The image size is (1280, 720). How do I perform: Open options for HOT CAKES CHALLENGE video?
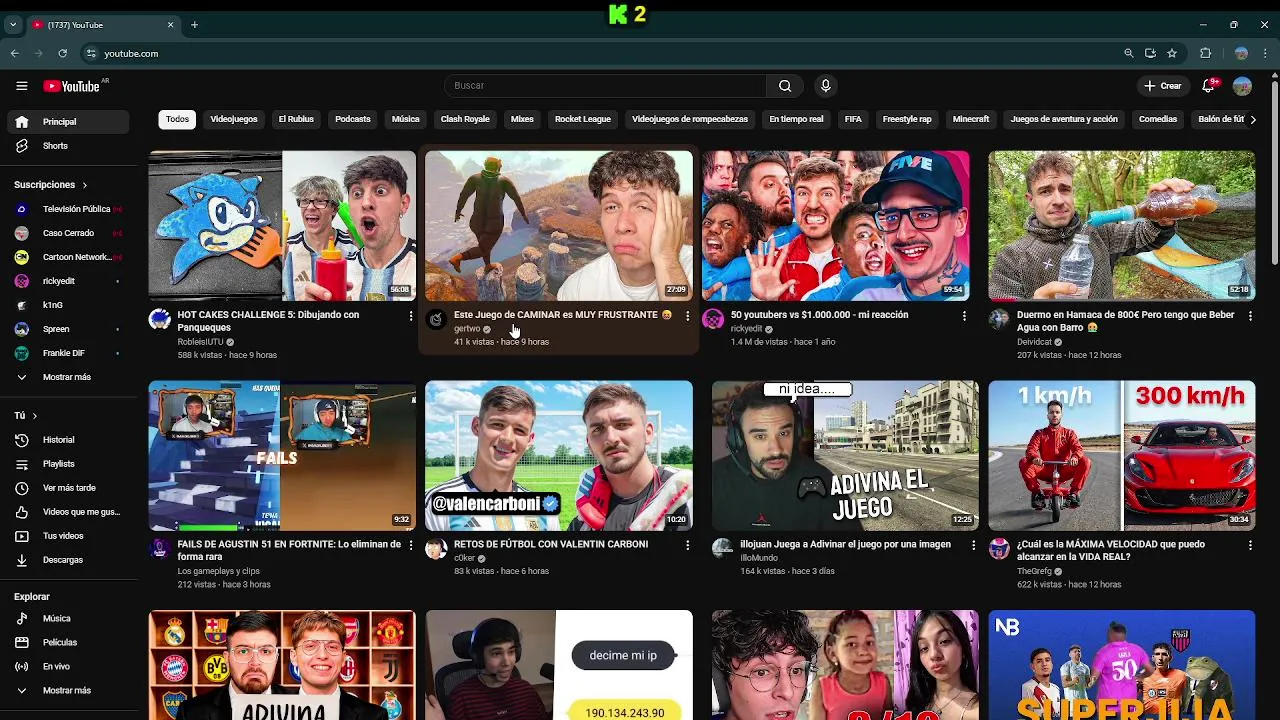pyautogui.click(x=410, y=316)
